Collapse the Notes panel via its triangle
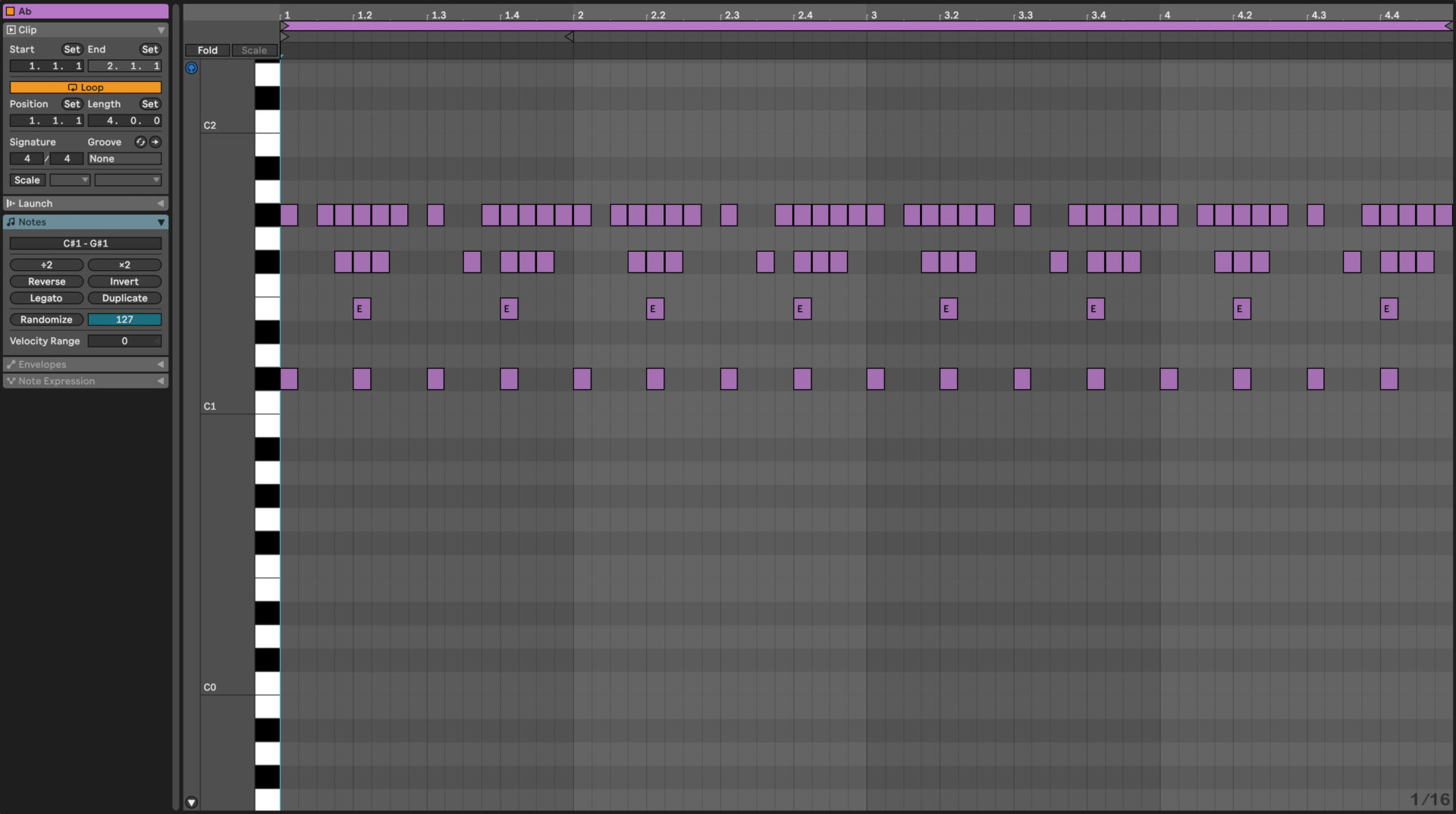The image size is (1456, 814). pyautogui.click(x=160, y=222)
